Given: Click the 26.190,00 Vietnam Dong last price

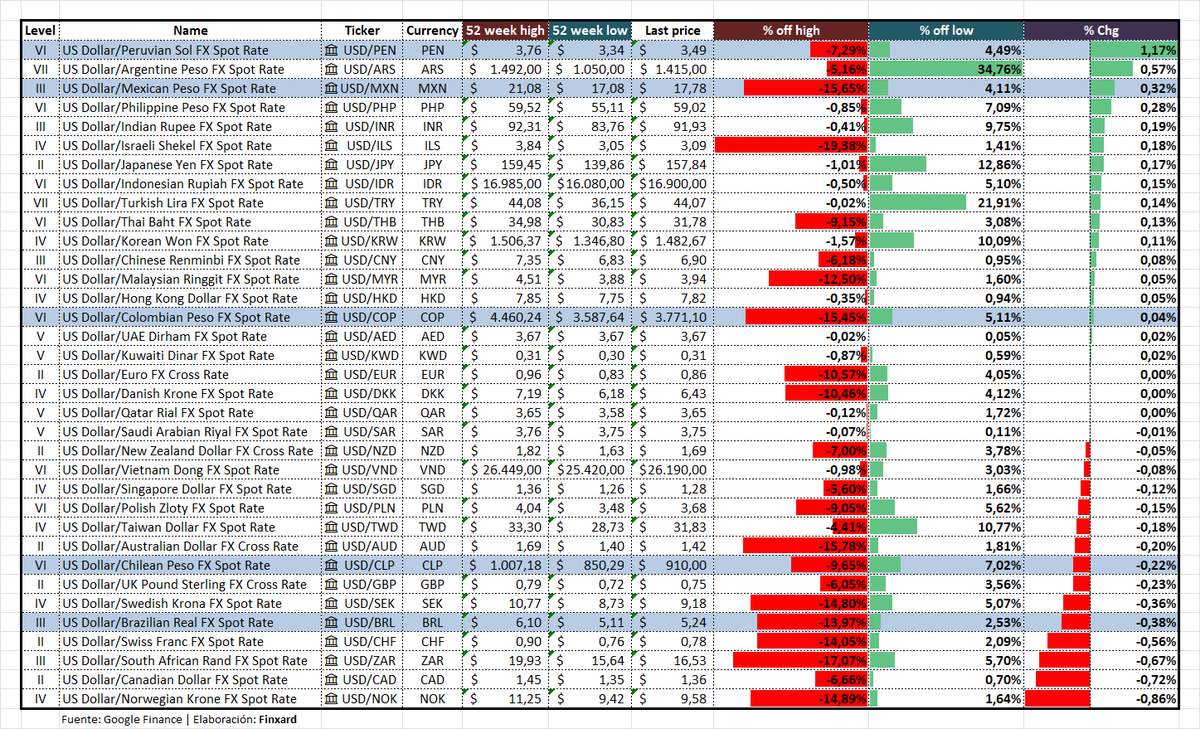Looking at the screenshot, I should (674, 468).
